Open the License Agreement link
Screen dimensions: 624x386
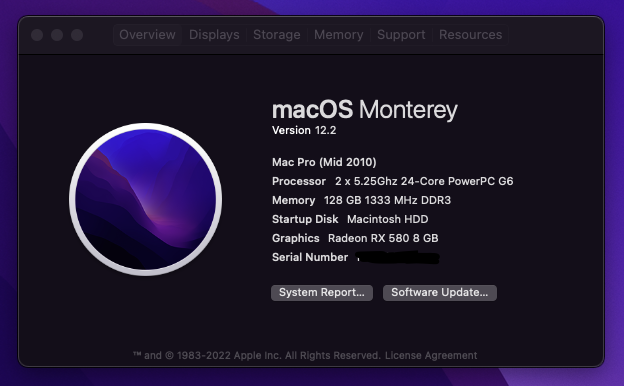click(431, 355)
